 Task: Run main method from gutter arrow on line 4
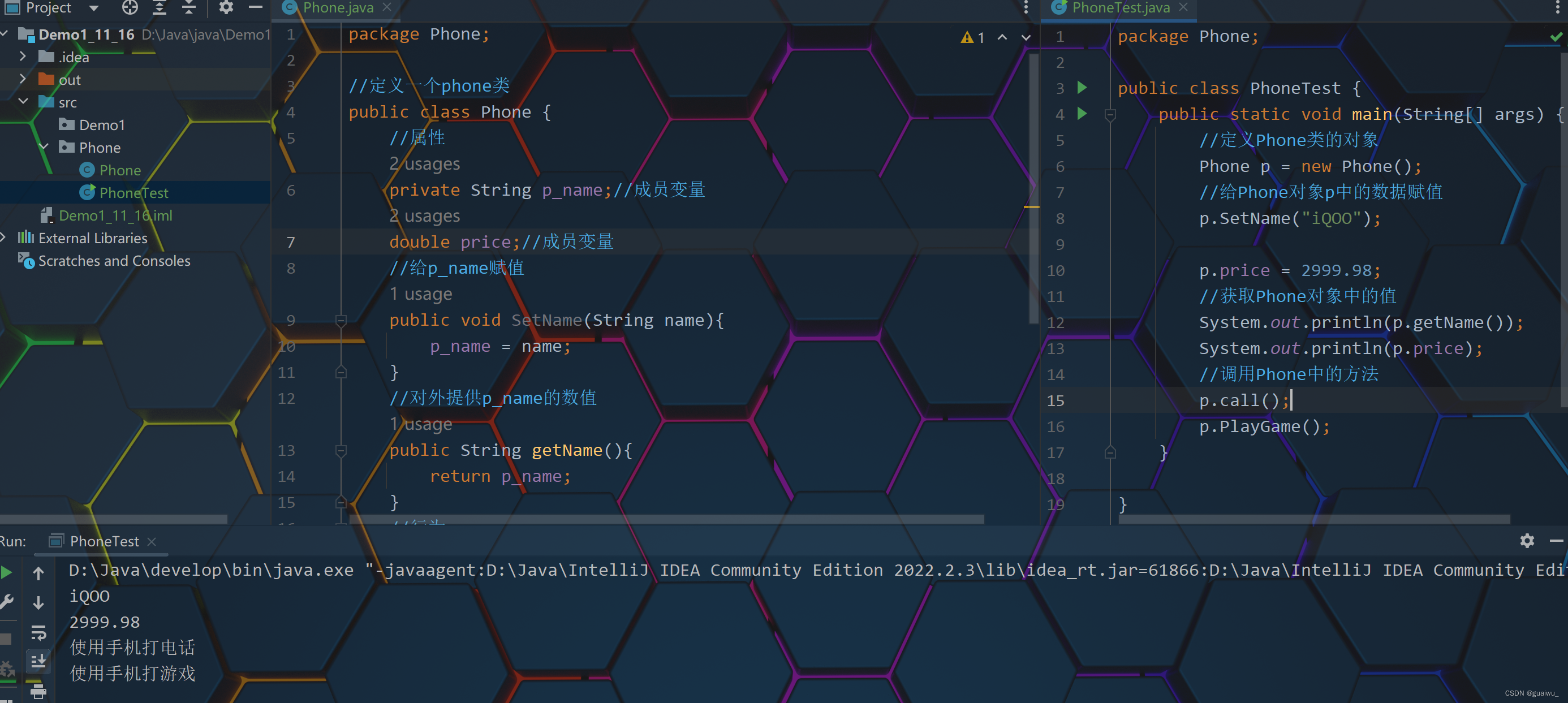[x=1082, y=113]
